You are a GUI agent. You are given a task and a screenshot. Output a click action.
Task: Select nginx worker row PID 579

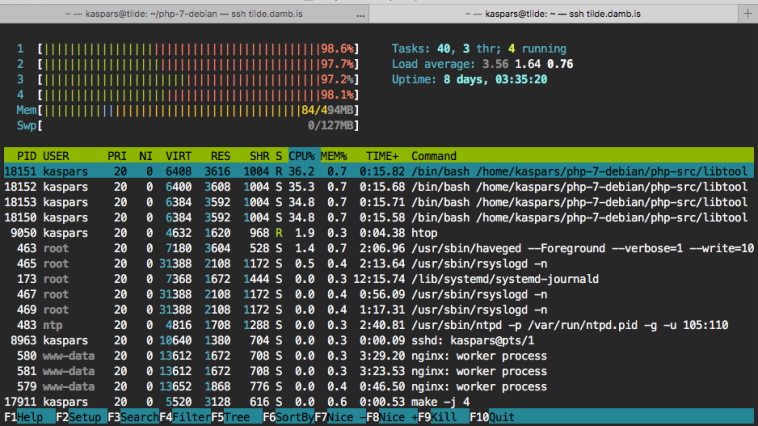379,387
